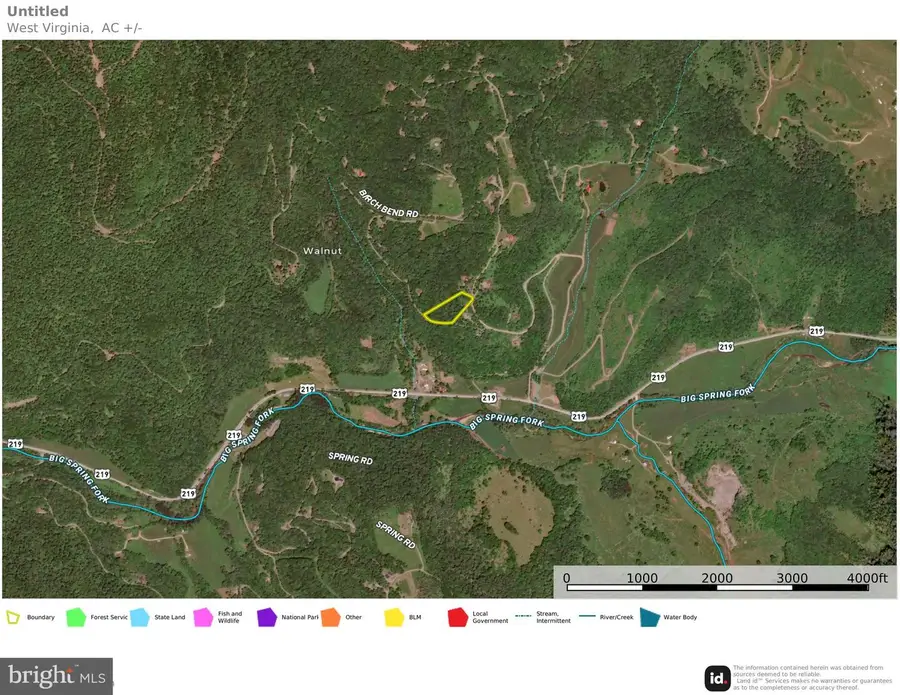Click the Land id logo icon

point(717,678)
